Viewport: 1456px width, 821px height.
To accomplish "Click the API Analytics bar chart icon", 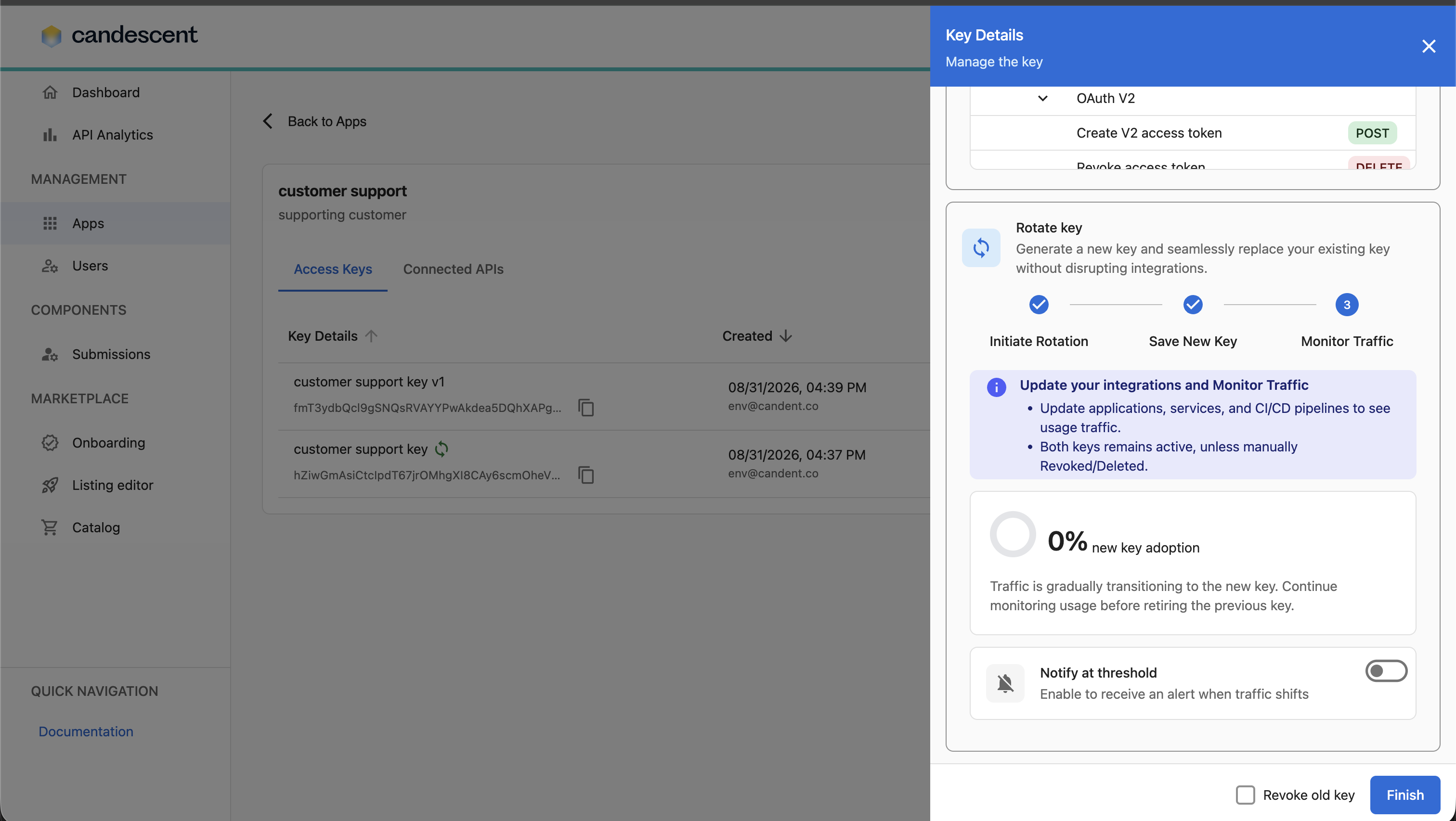I will point(50,134).
